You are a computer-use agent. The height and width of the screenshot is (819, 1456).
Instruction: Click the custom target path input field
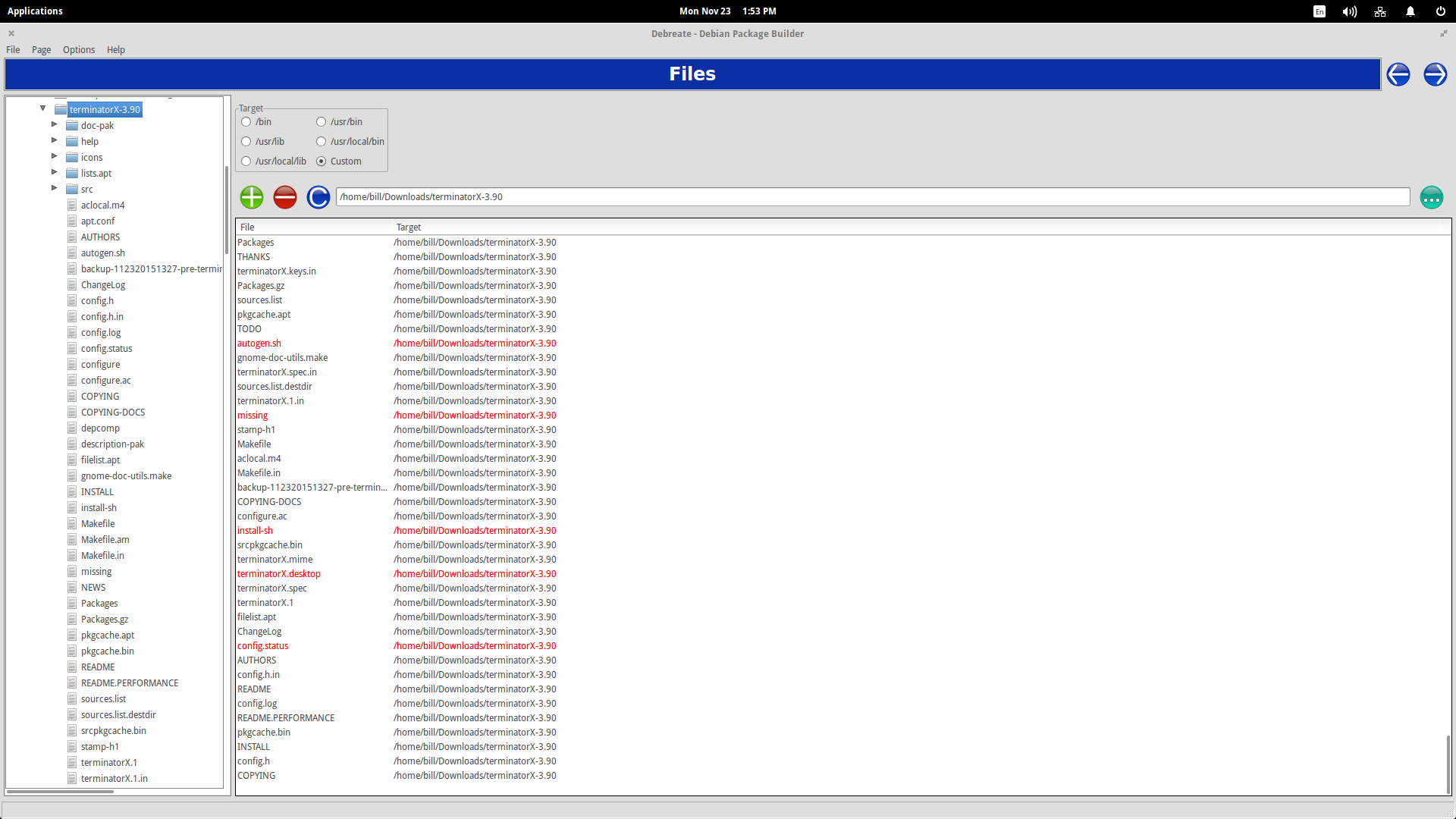(873, 197)
